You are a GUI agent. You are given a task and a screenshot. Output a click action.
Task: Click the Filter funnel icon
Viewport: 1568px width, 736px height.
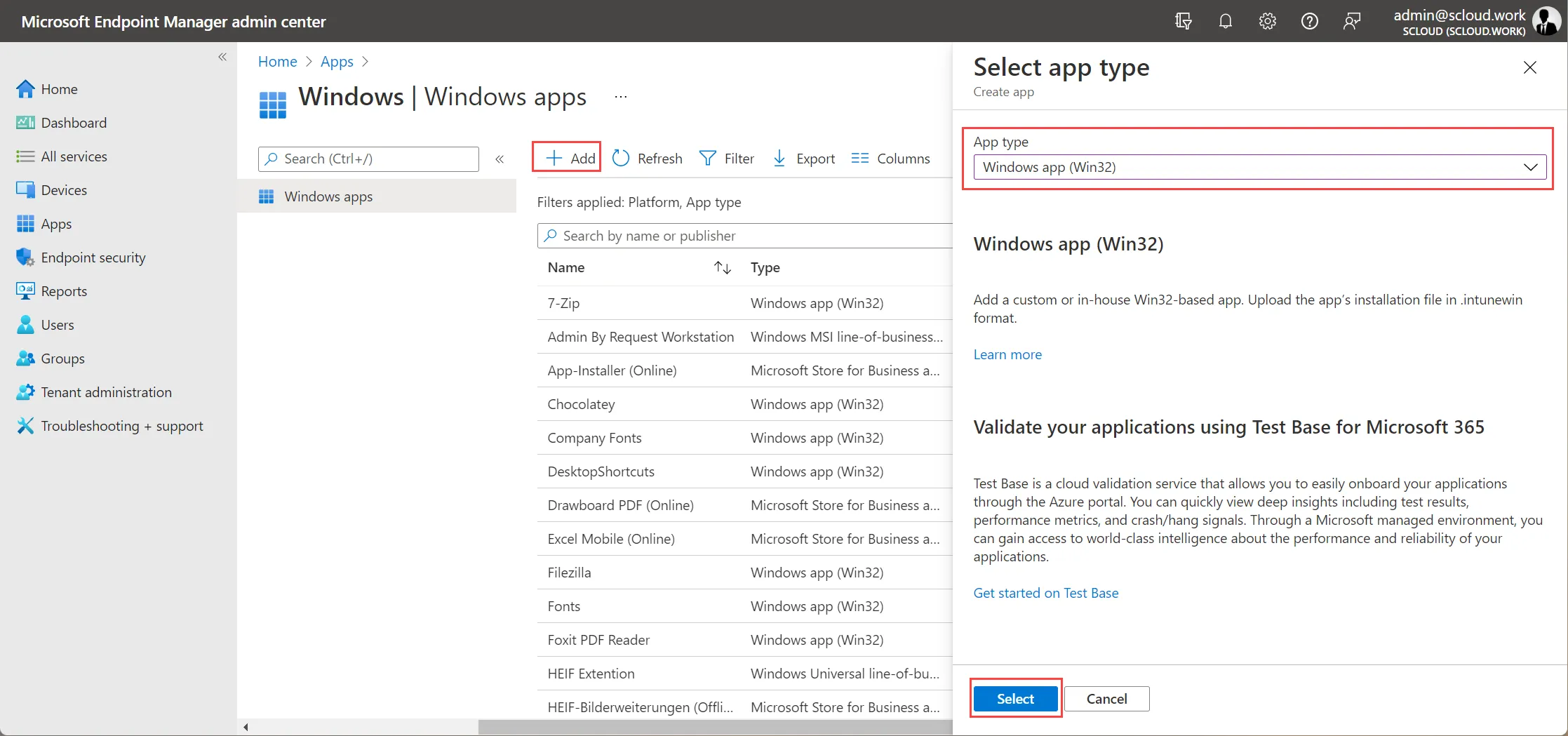click(708, 159)
